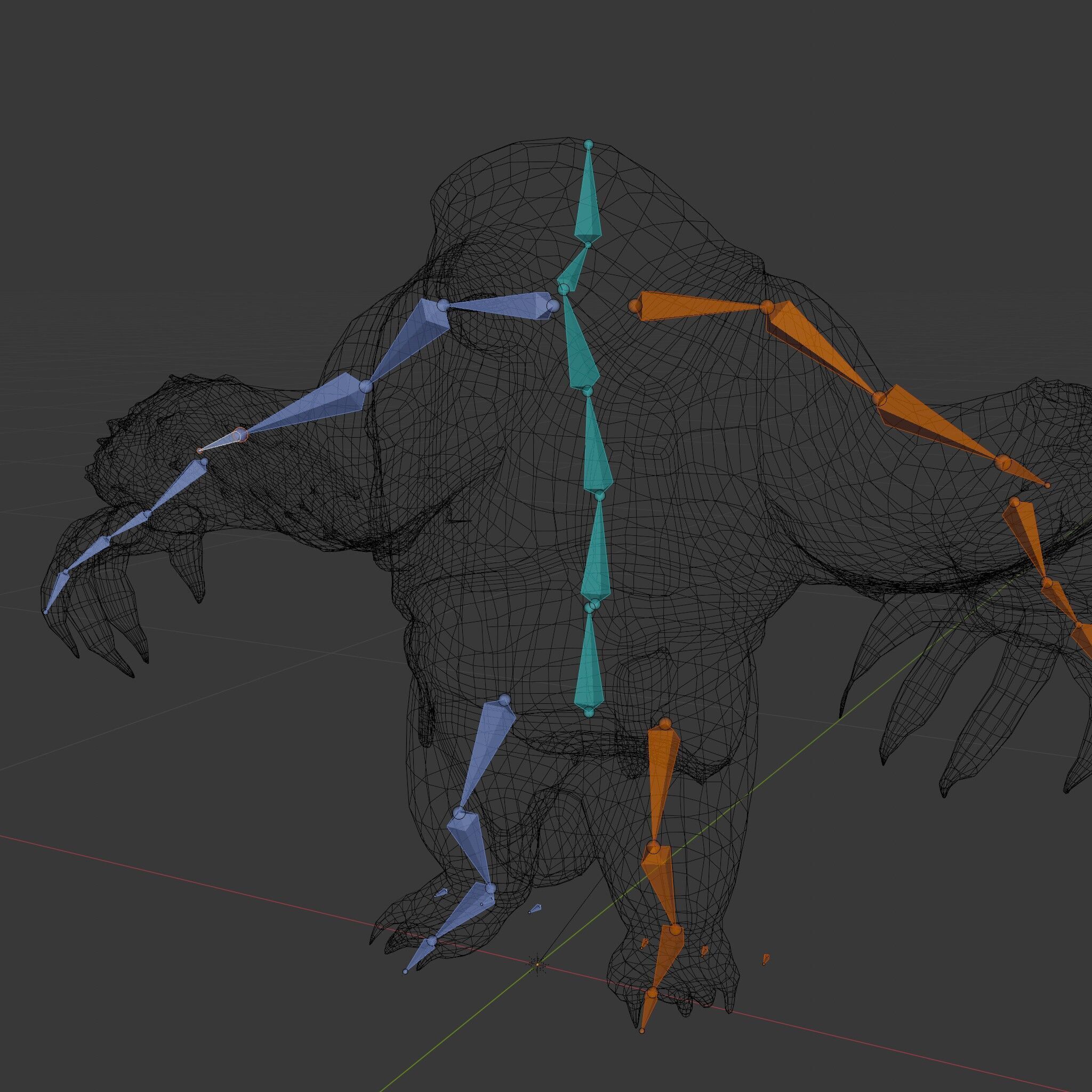Select the tiny blue bone right of the blue foot

click(x=535, y=909)
